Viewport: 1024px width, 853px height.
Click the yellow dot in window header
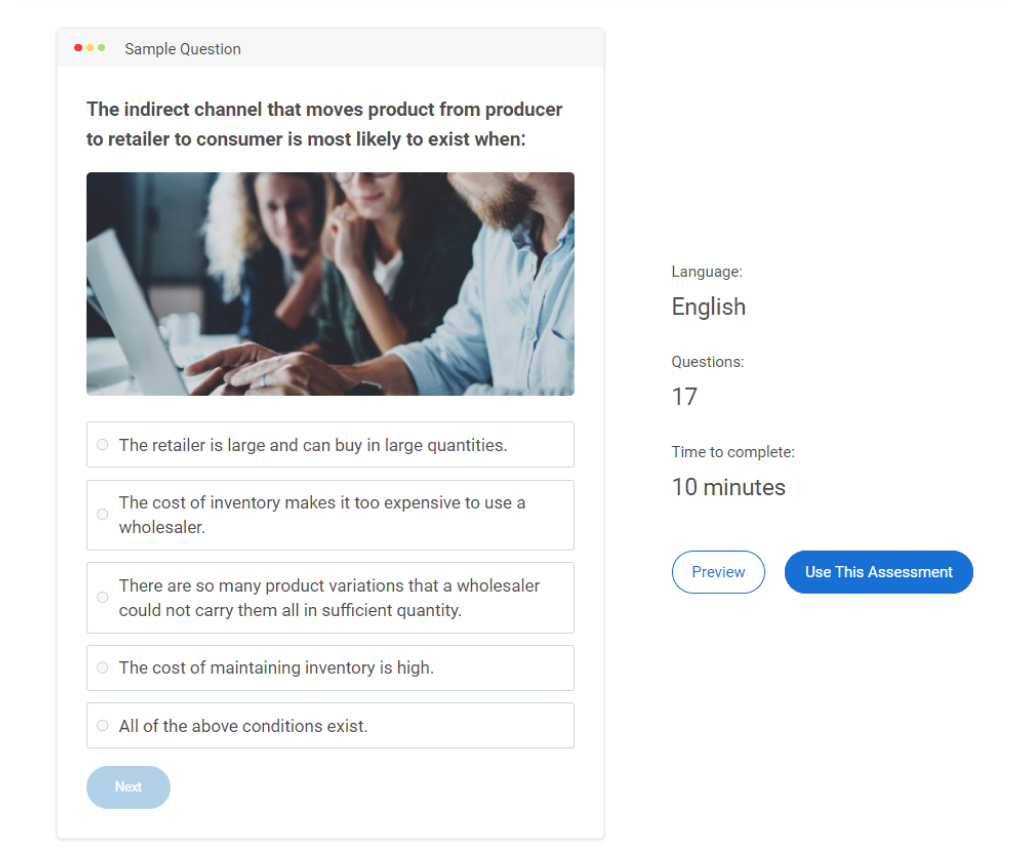[x=90, y=48]
